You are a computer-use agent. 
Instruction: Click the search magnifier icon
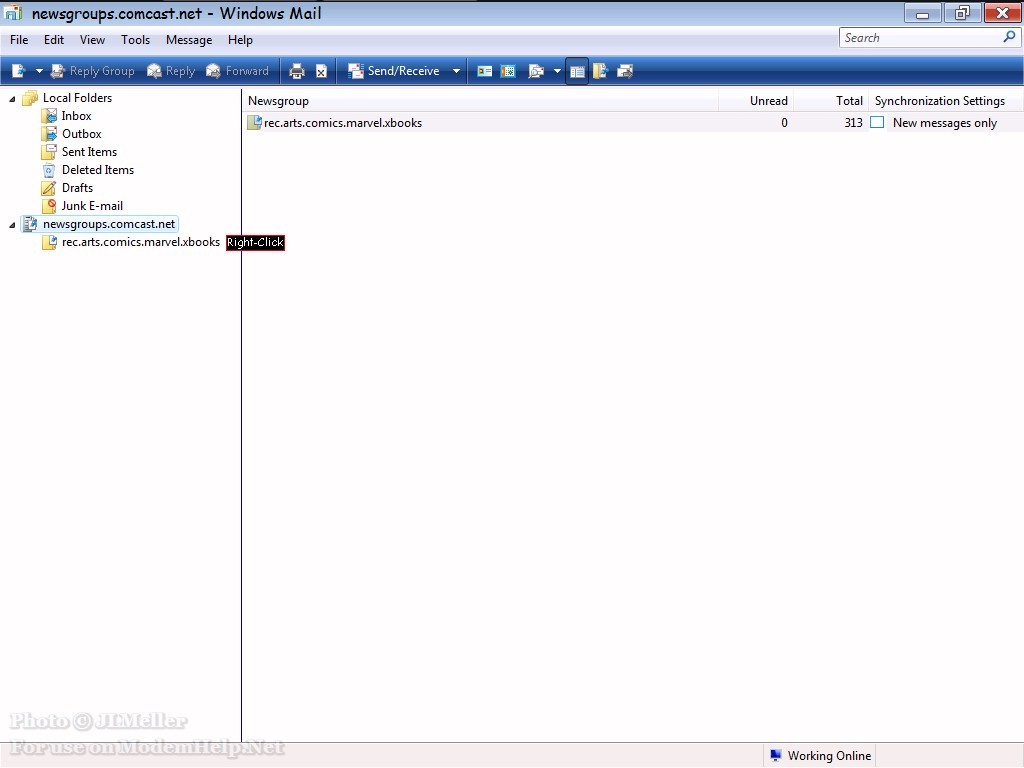(x=1010, y=37)
